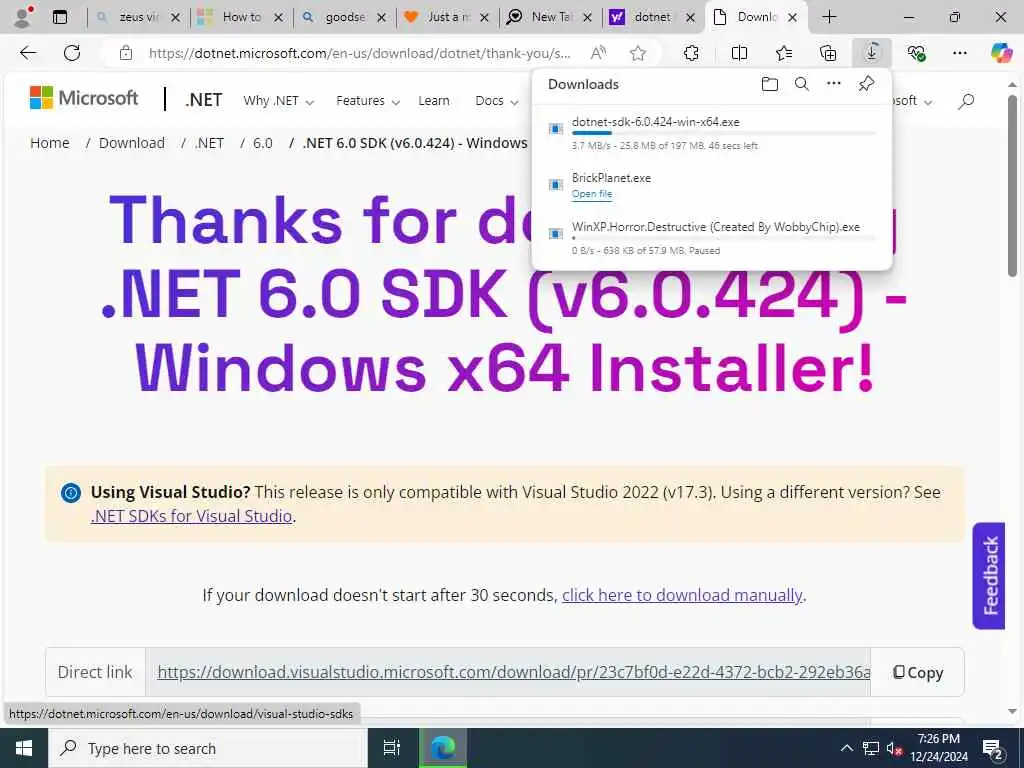Start Read aloud from address bar
The image size is (1024, 768).
(598, 53)
